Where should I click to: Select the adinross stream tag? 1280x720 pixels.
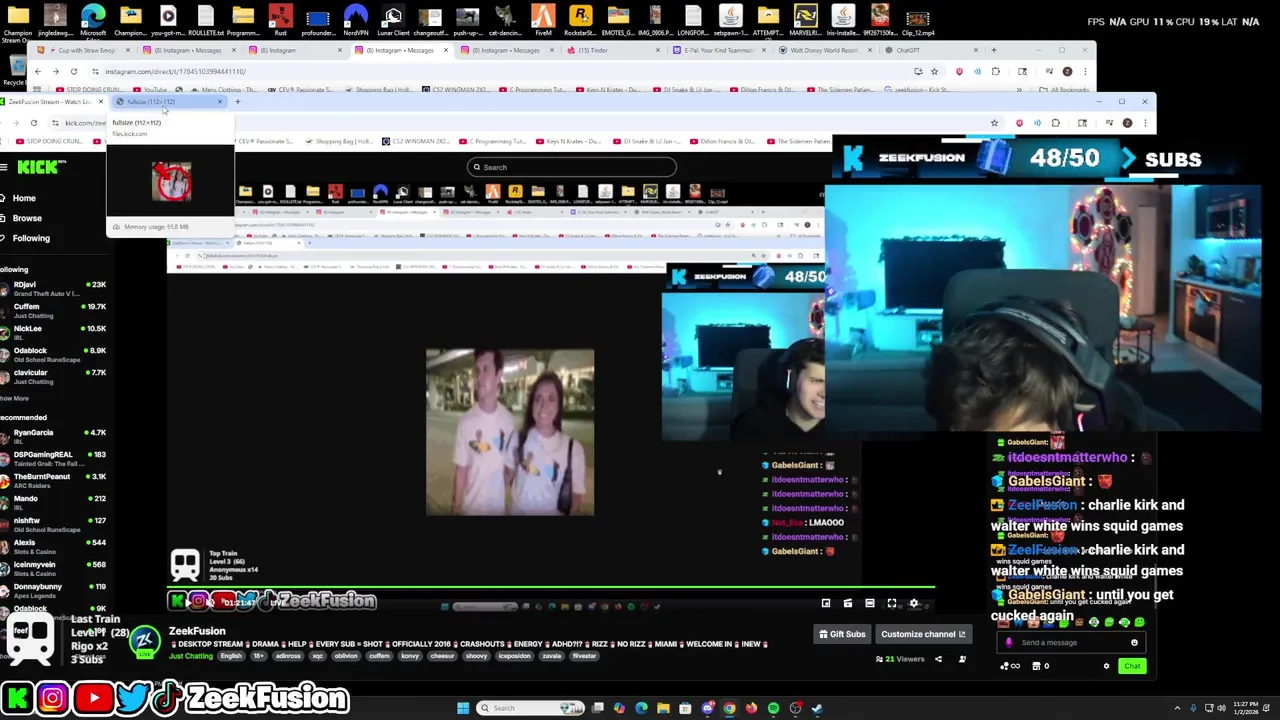pos(288,656)
